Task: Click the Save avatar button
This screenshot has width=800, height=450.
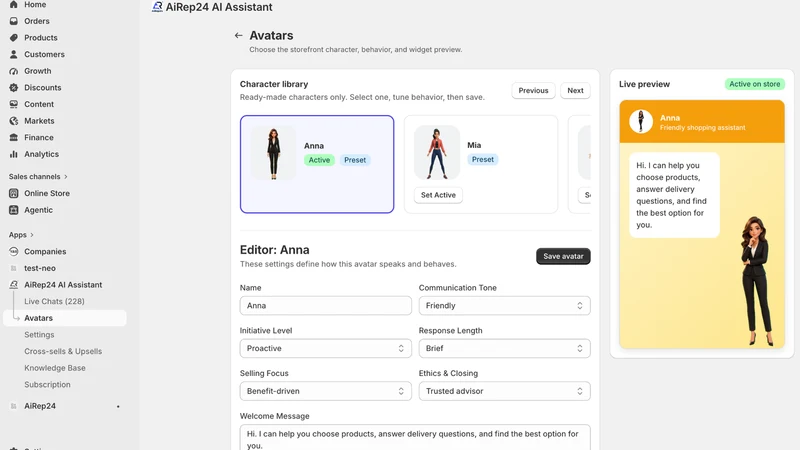Action: (x=563, y=256)
